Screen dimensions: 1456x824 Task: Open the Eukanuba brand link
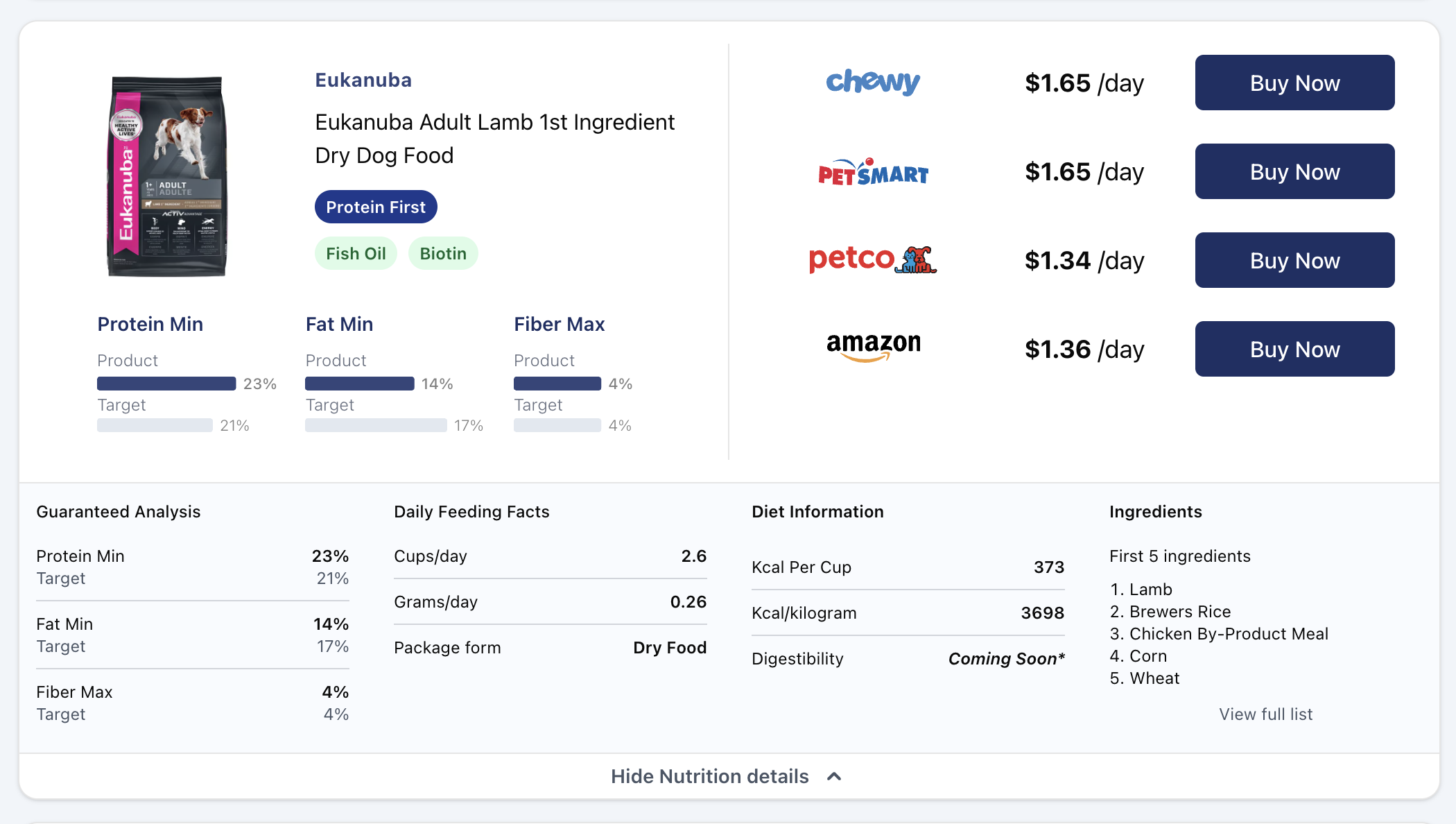coord(363,80)
